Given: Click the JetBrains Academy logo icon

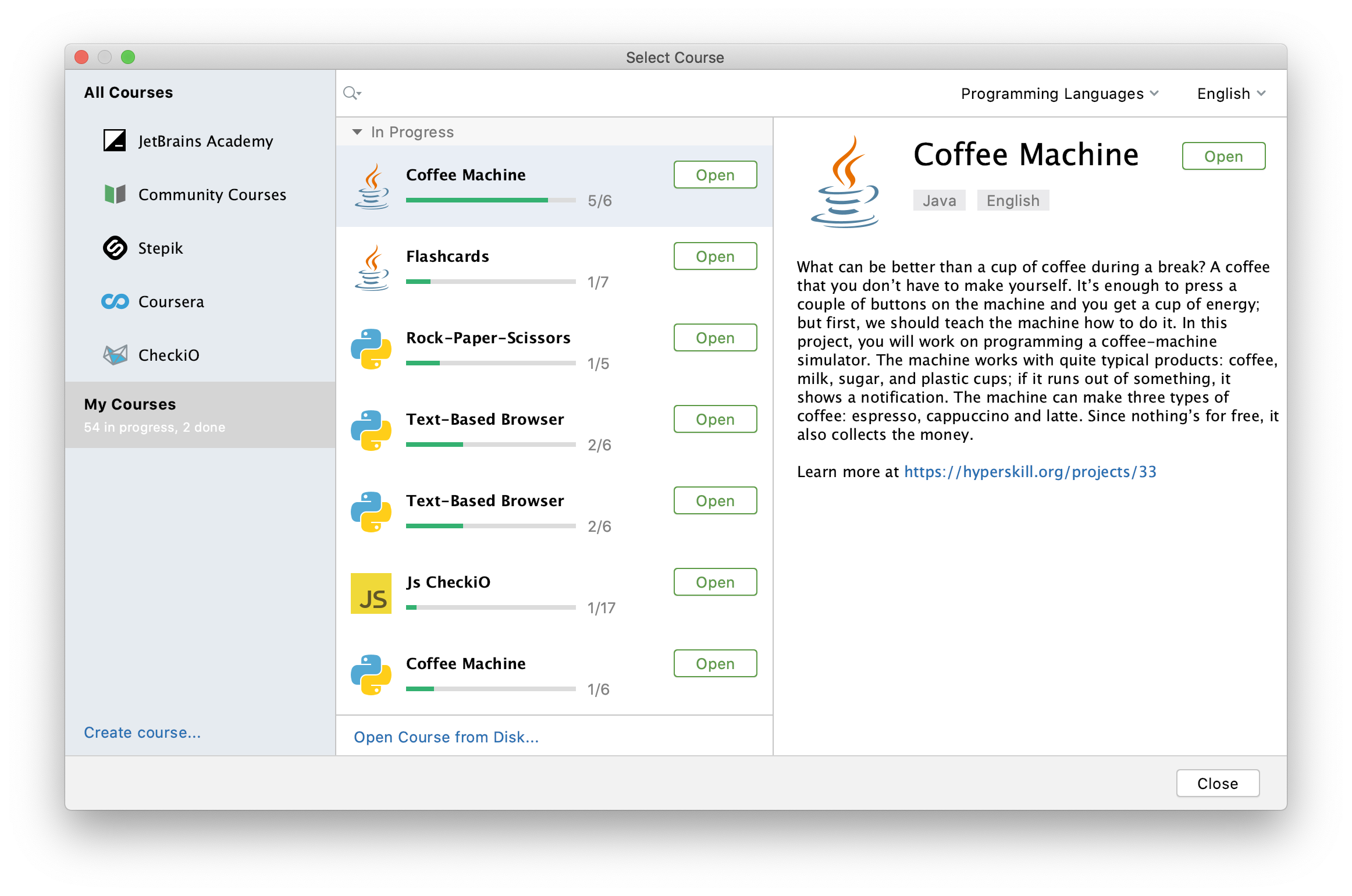Looking at the screenshot, I should (x=115, y=140).
